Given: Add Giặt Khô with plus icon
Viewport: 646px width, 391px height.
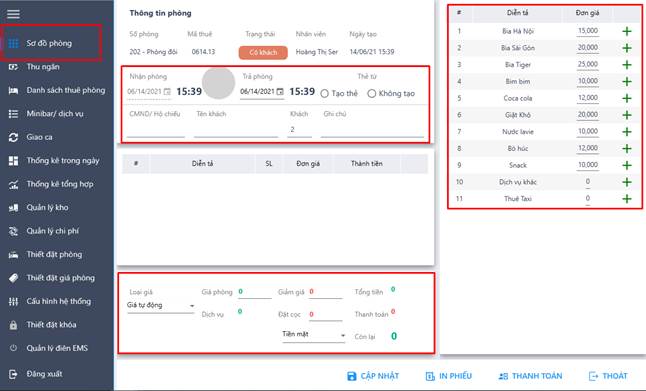Looking at the screenshot, I should tap(627, 115).
